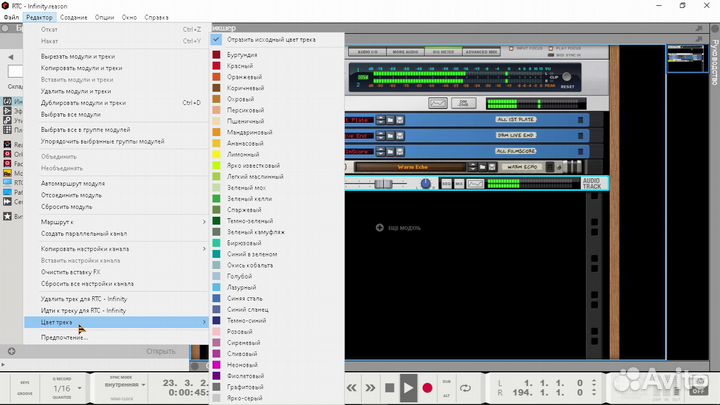Click the Stop button in transport
720x405 pixels.
tap(389, 387)
